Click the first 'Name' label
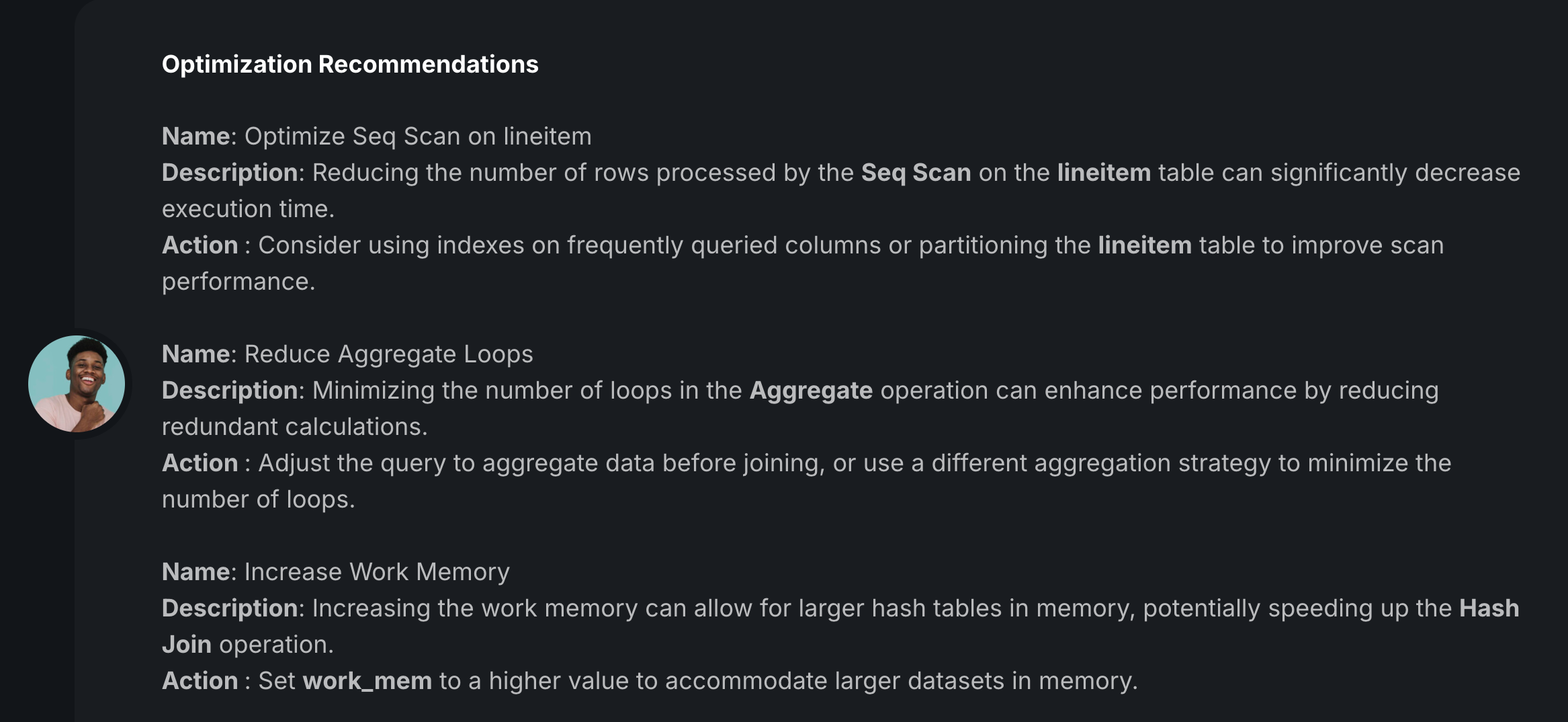Viewport: 1568px width, 722px height. coord(196,136)
